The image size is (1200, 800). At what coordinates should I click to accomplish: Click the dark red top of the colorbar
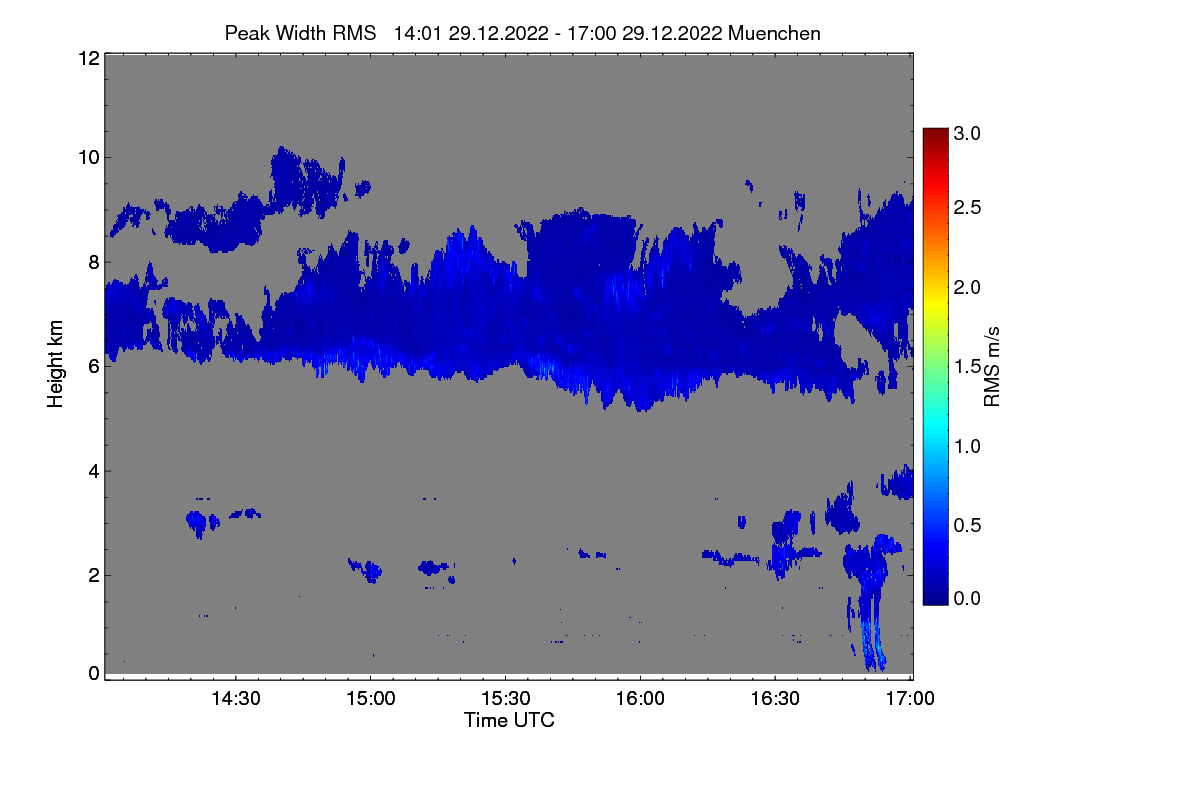(x=935, y=134)
